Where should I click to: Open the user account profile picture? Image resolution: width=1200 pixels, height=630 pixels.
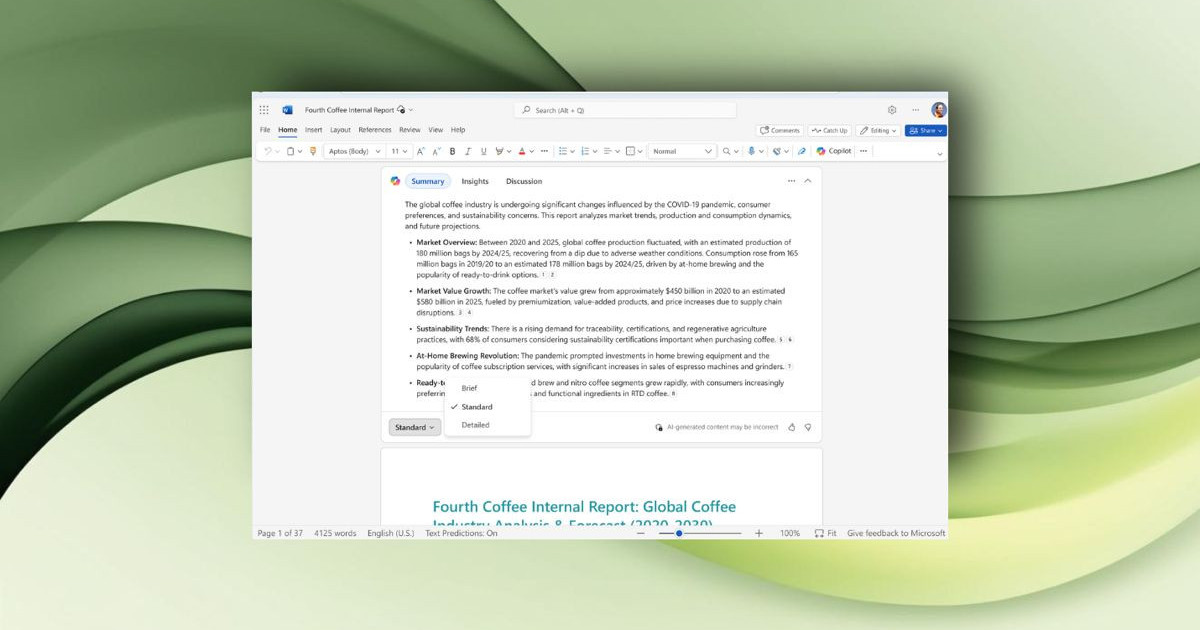(x=939, y=110)
